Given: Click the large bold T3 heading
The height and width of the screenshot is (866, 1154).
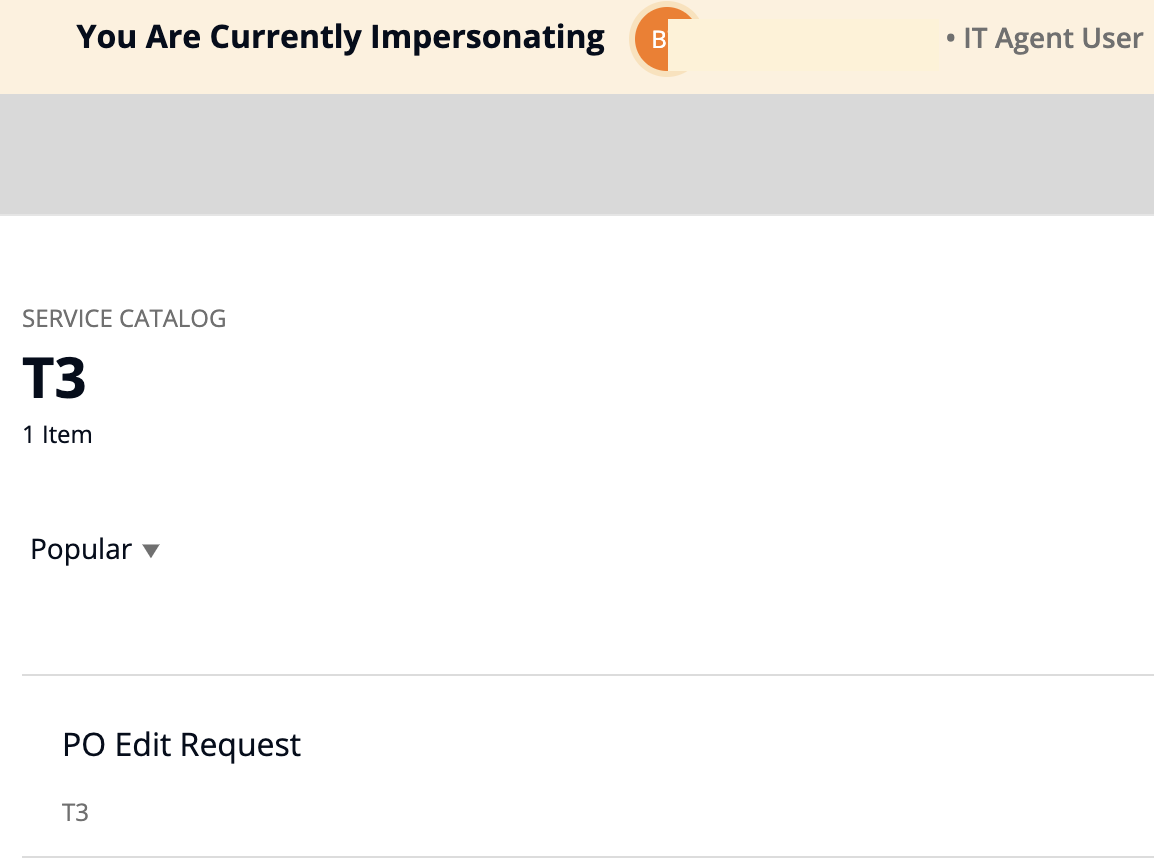Looking at the screenshot, I should [x=54, y=380].
